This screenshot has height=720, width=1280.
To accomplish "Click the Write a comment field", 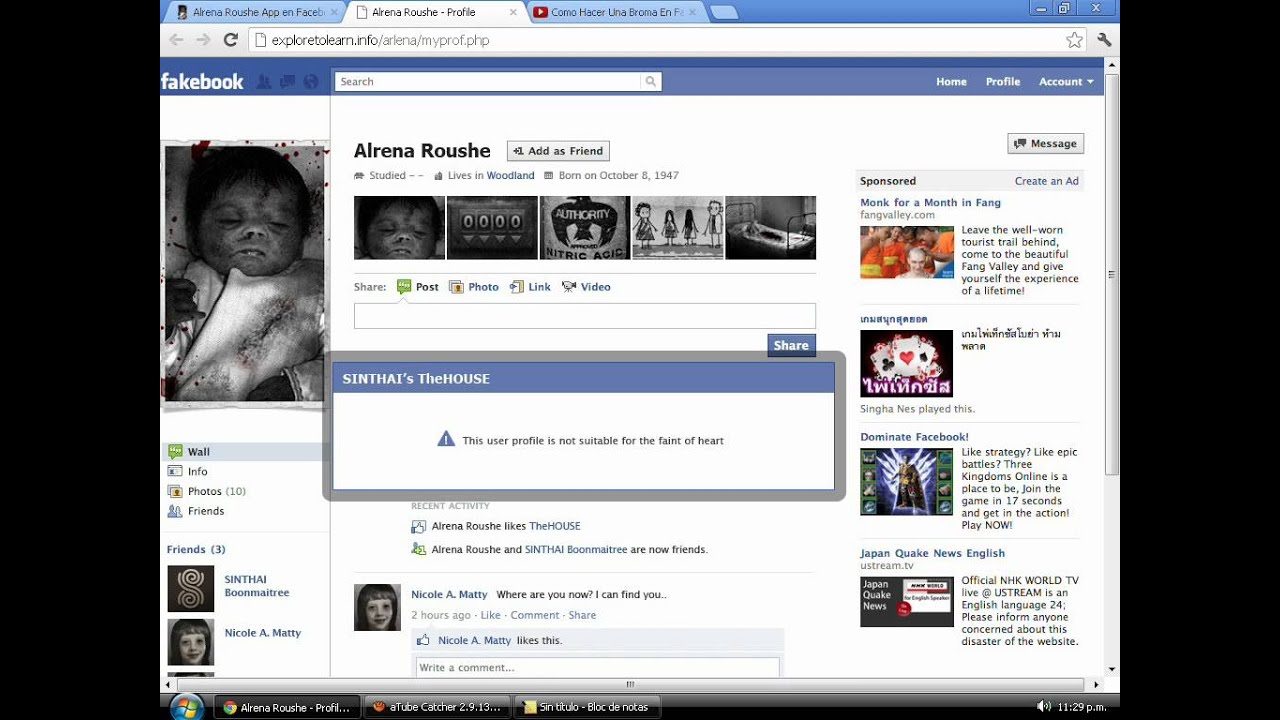I will pos(597,667).
